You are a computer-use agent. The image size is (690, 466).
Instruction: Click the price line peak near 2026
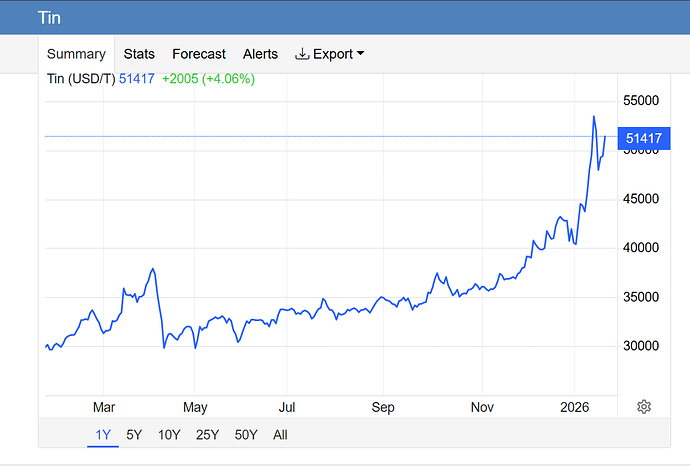[x=594, y=117]
